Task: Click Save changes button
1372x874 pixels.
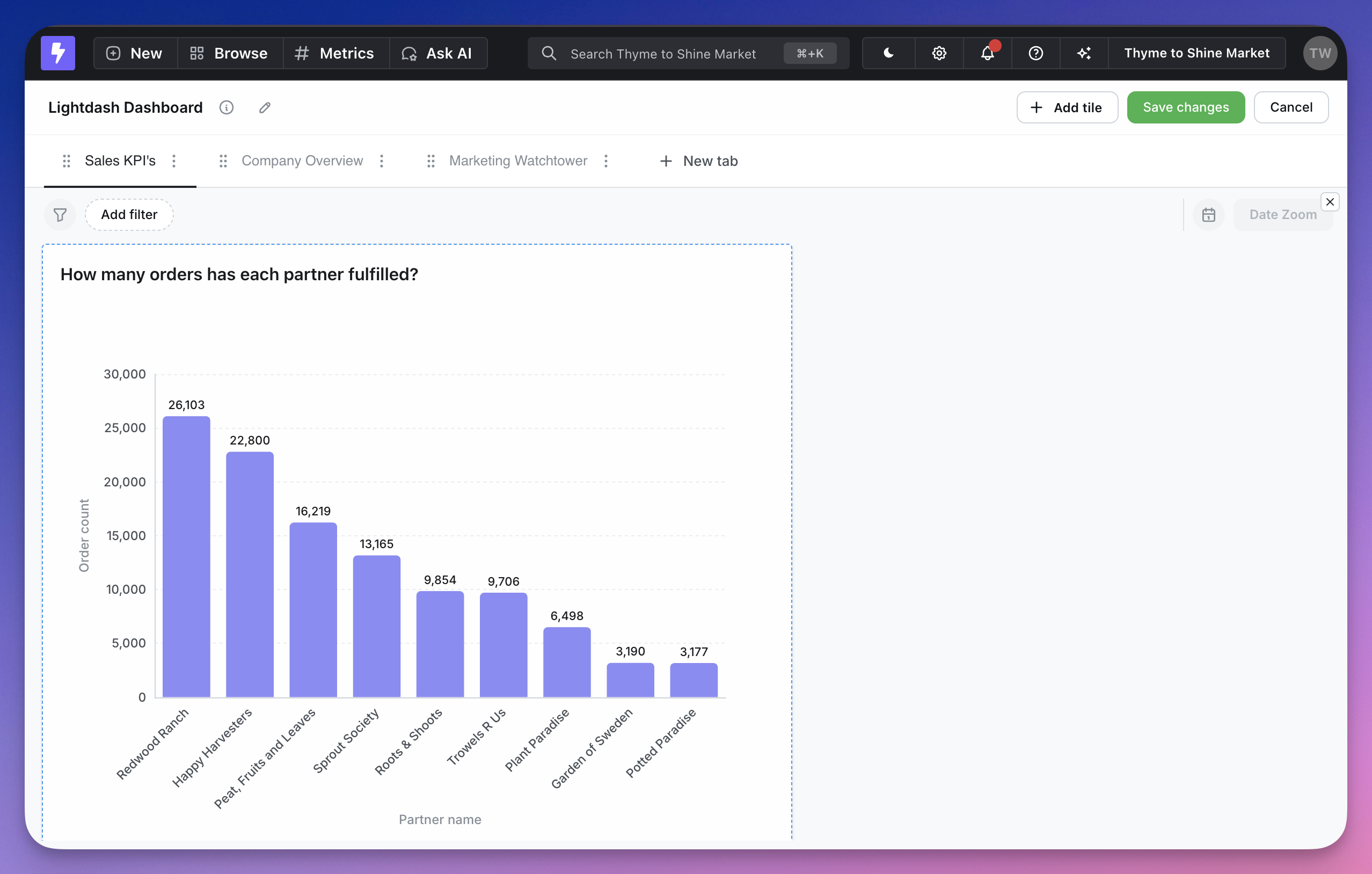Action: point(1185,107)
